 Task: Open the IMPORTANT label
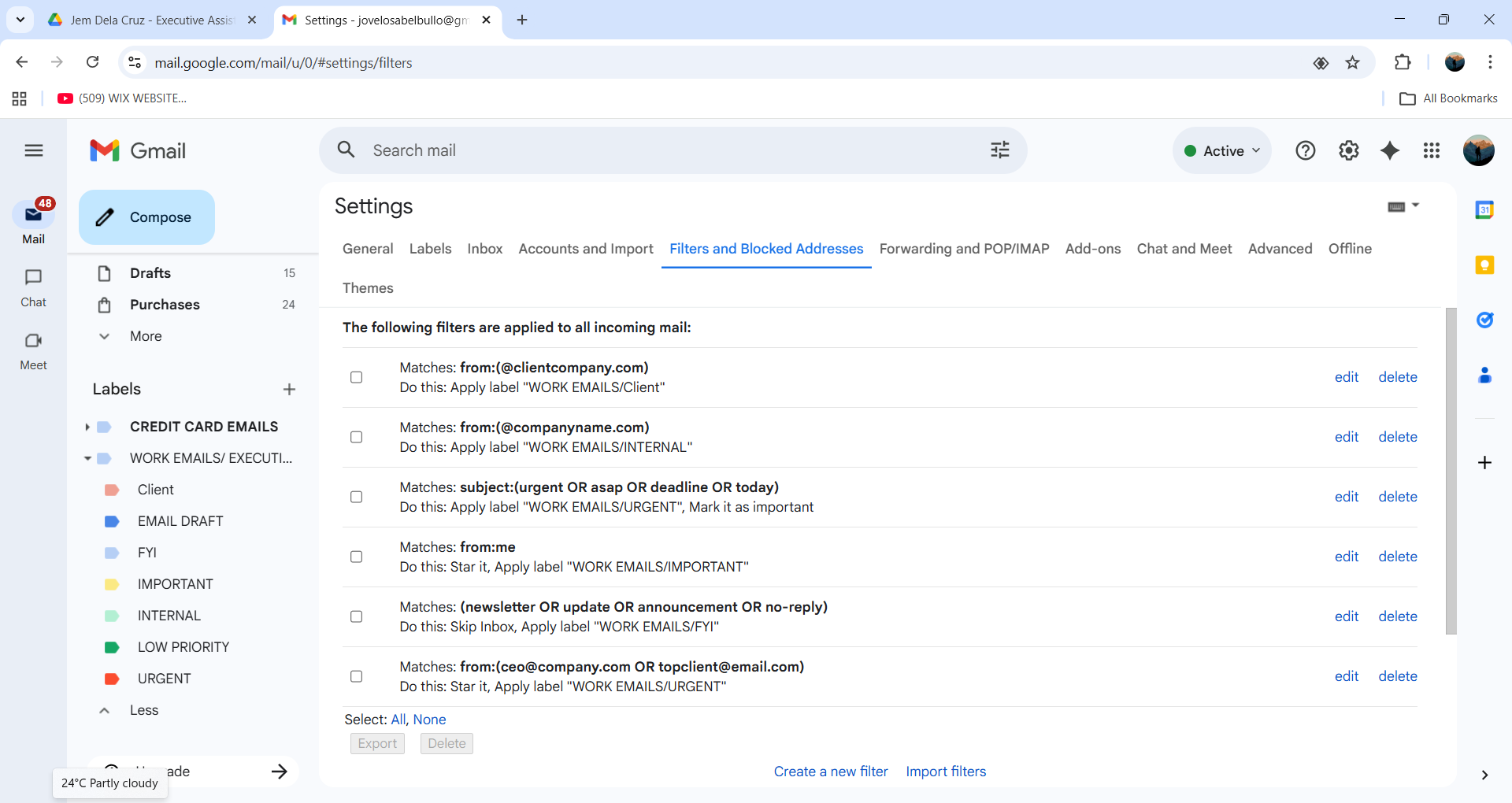point(175,584)
